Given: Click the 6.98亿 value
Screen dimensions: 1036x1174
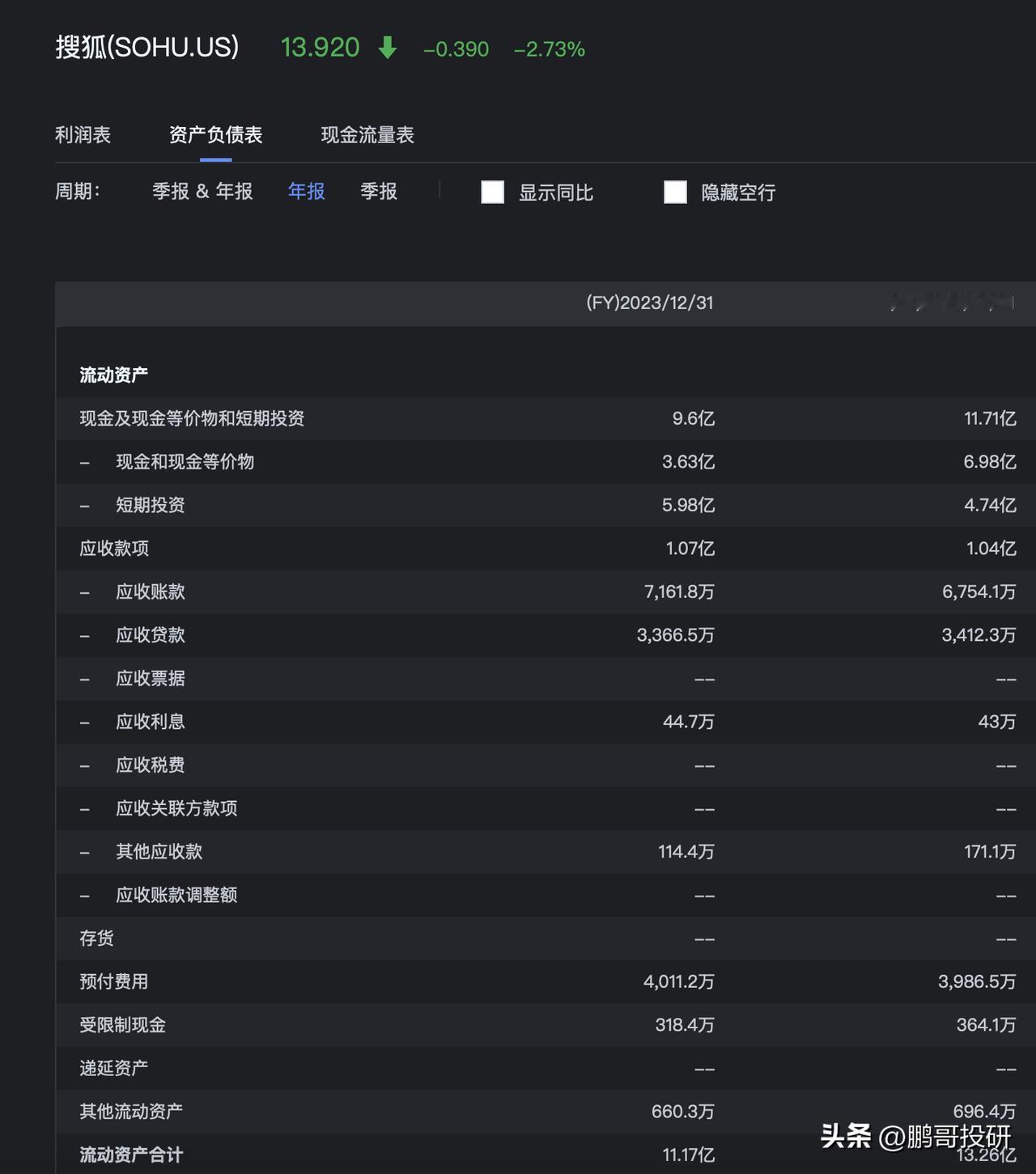Looking at the screenshot, I should pyautogui.click(x=990, y=462).
